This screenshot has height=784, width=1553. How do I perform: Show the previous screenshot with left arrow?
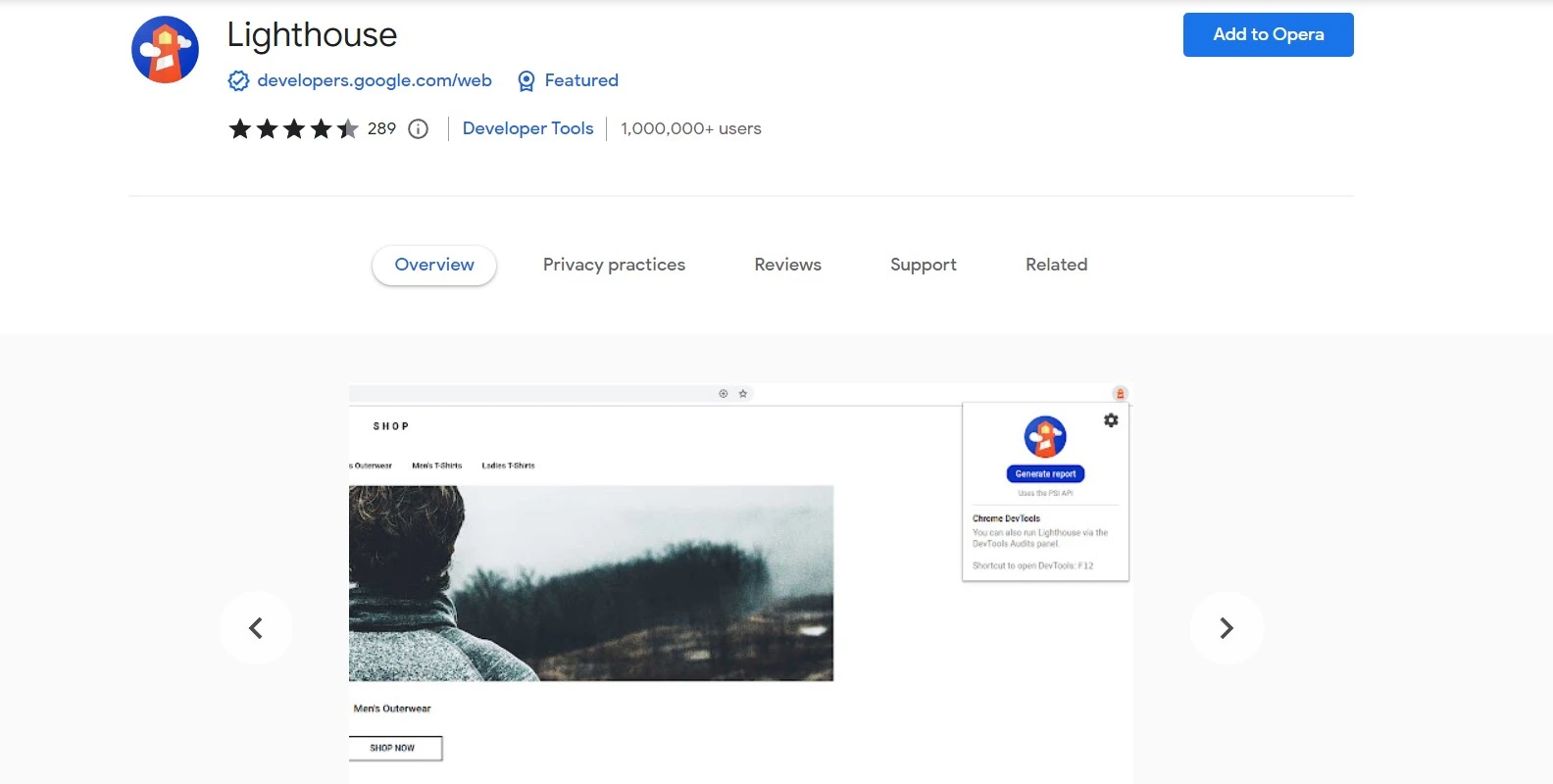click(256, 628)
